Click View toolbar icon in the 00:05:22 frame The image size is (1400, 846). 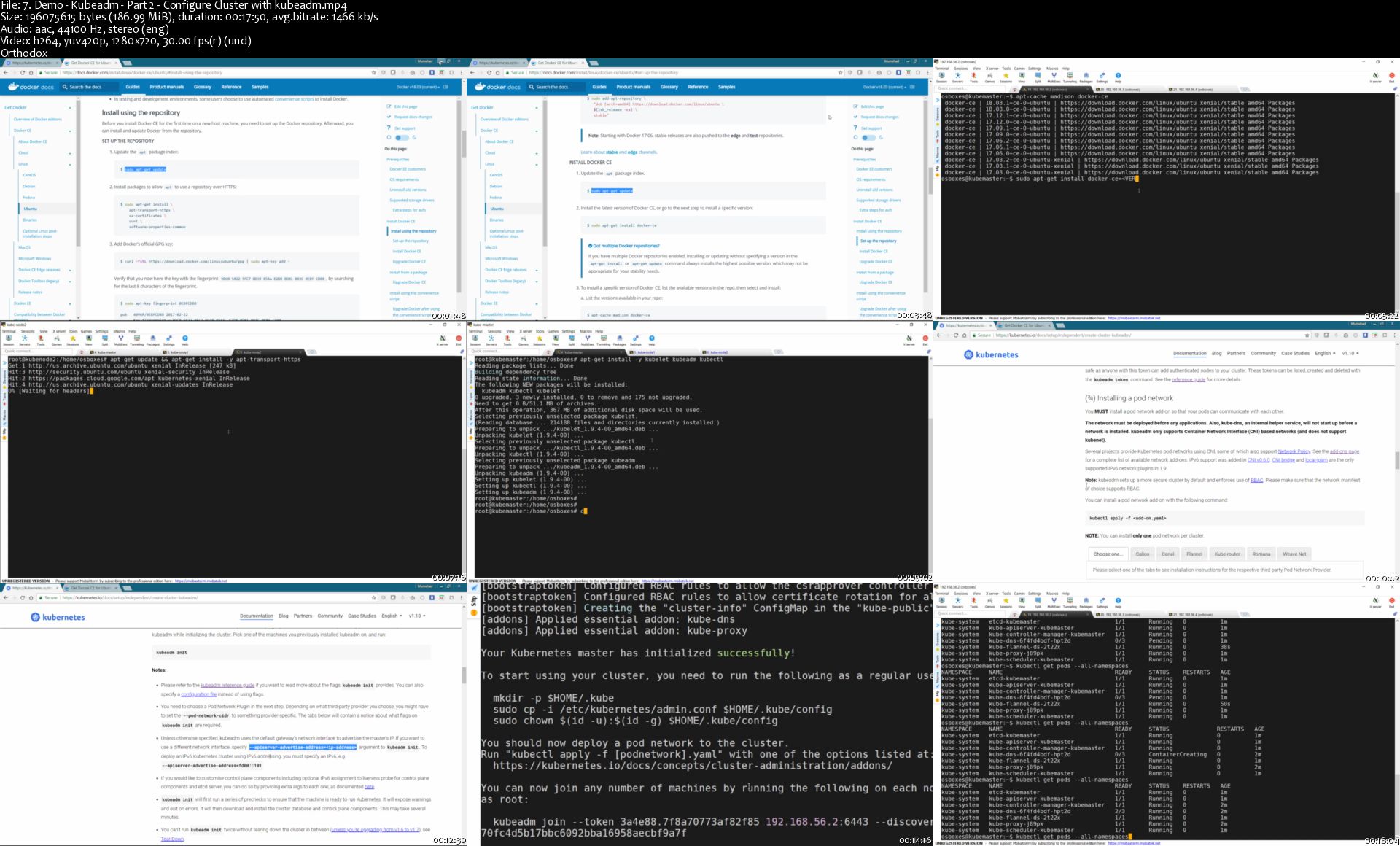[x=1022, y=77]
